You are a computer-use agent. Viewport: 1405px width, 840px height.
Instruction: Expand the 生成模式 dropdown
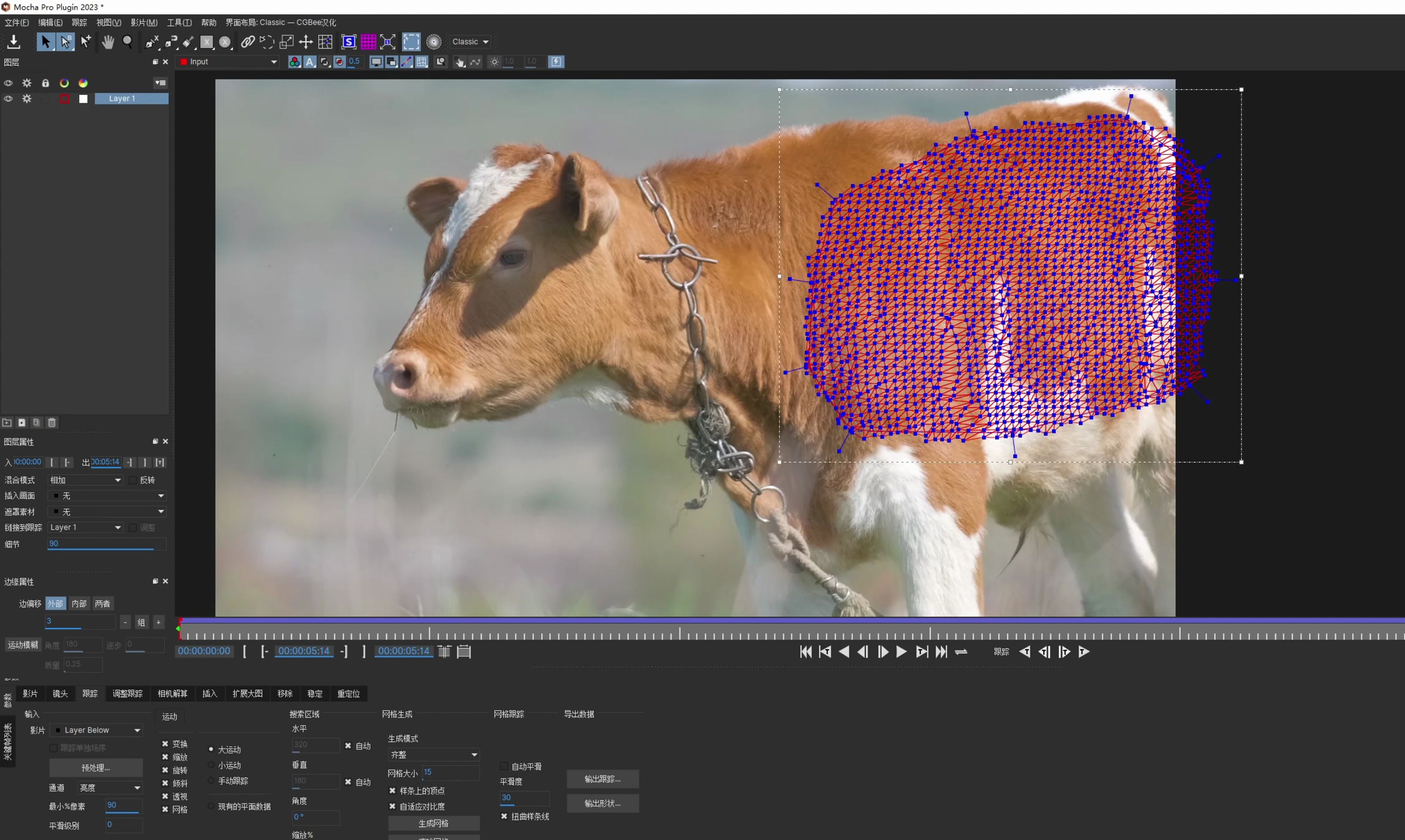click(434, 754)
